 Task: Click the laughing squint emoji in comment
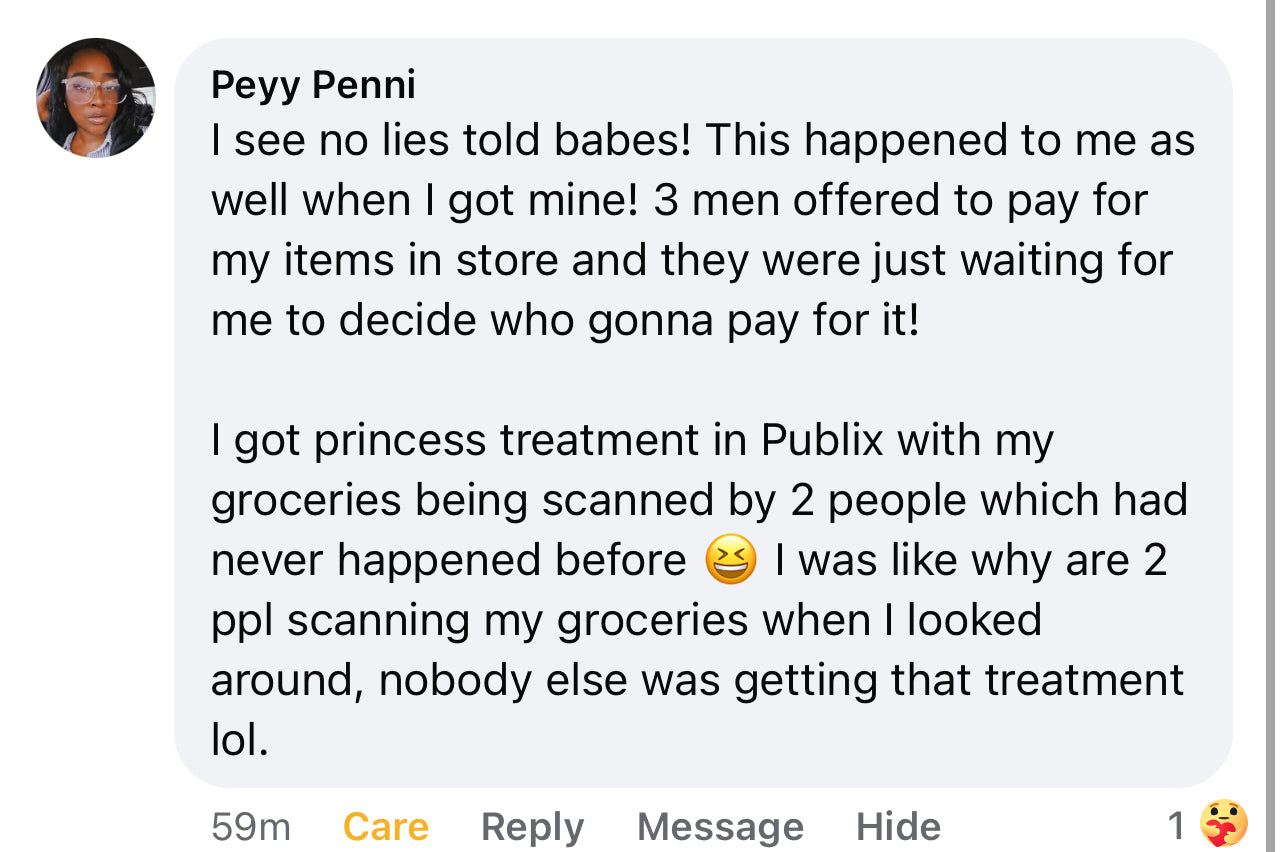tap(730, 561)
